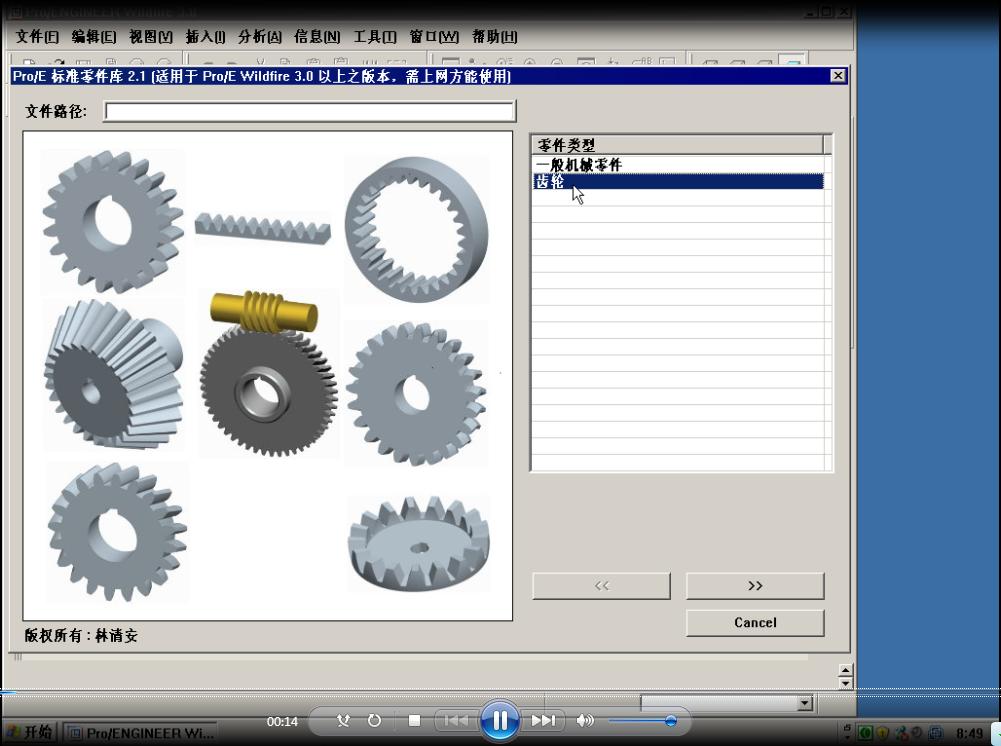
Task: Go to the previous track in player
Action: click(x=455, y=720)
